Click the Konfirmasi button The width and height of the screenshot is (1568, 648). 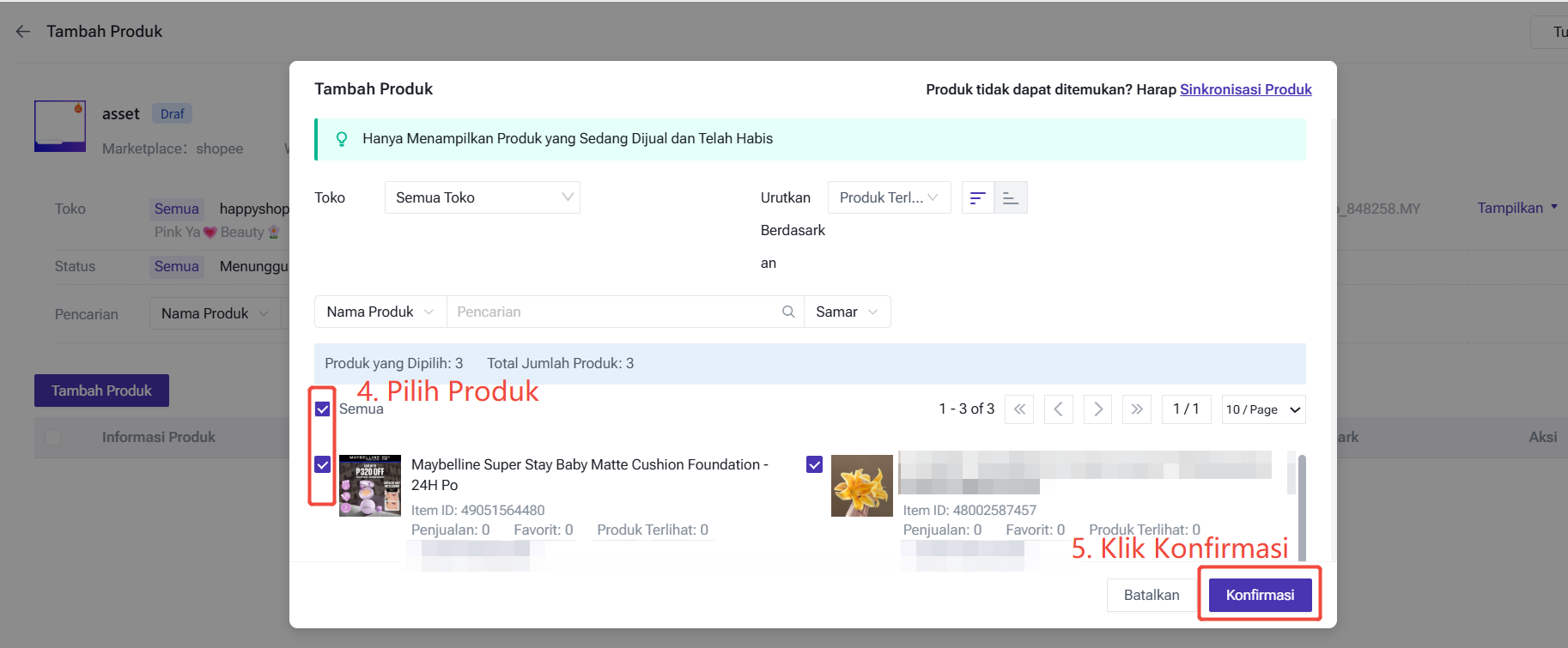point(1260,595)
